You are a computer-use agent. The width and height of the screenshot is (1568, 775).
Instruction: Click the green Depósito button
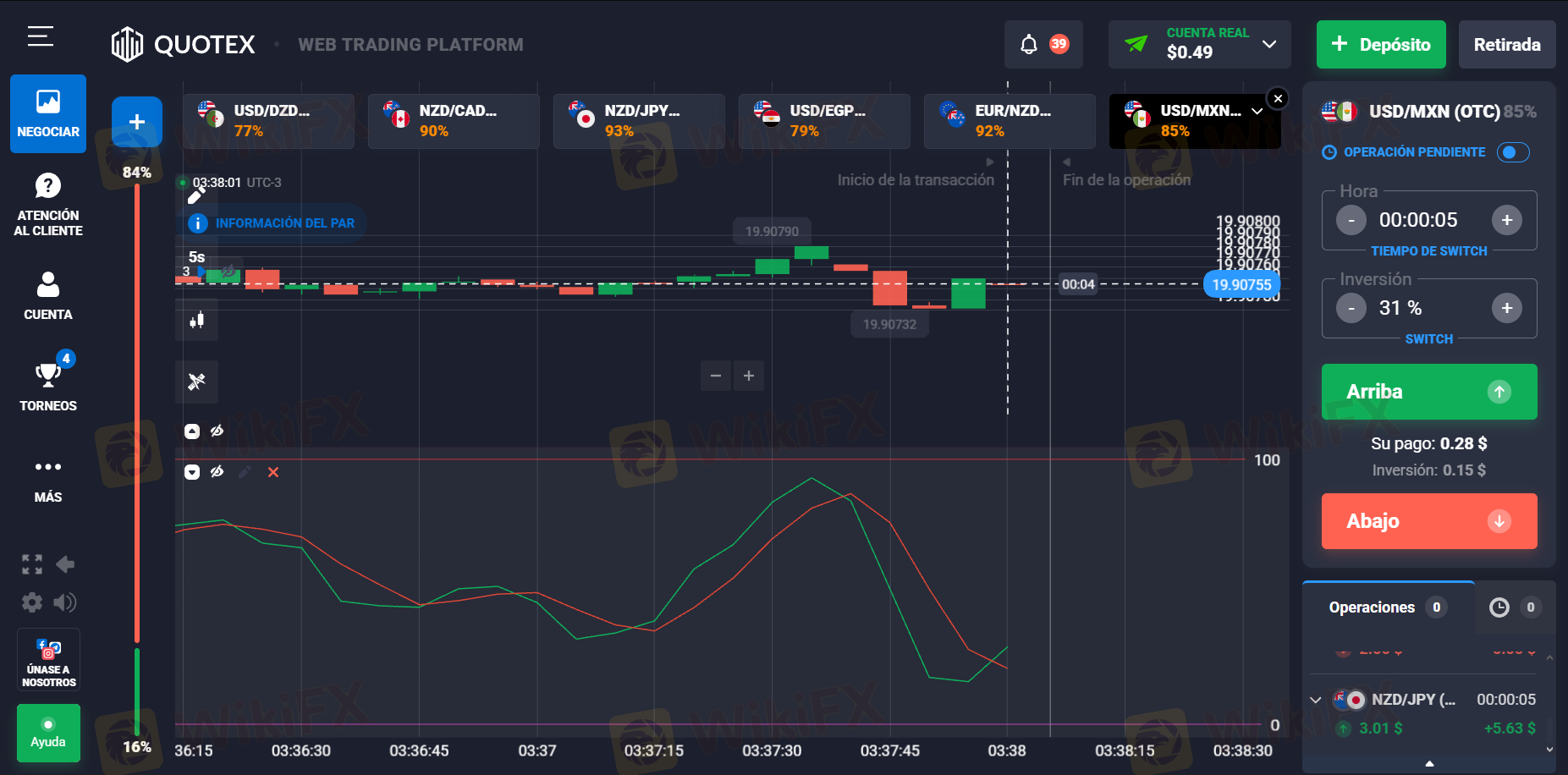coord(1381,44)
